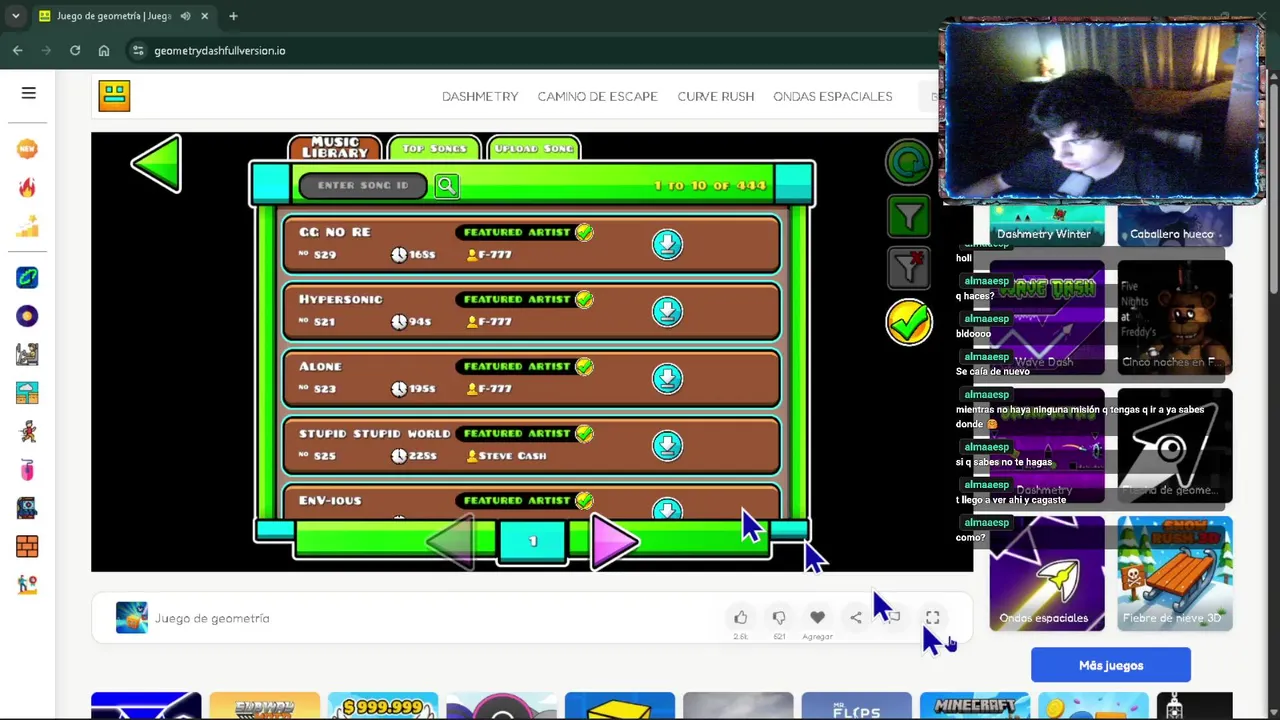Download the Stupid Stupid World song
1280x720 pixels.
click(667, 445)
